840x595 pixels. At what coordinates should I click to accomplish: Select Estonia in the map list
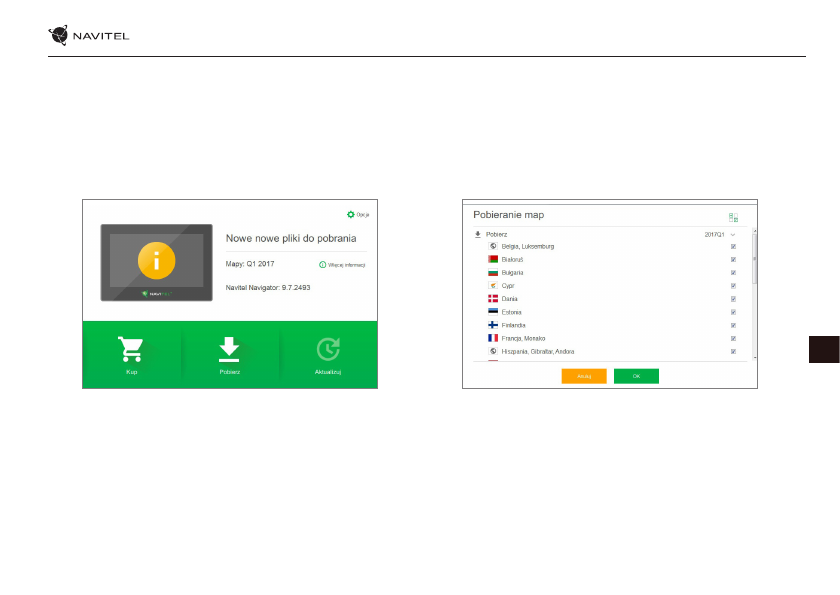[x=511, y=312]
